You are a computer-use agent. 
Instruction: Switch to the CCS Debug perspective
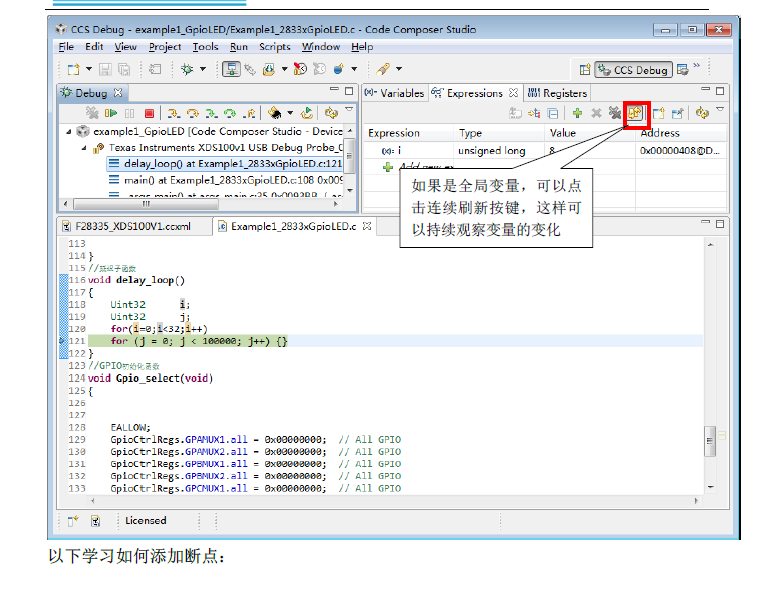click(x=634, y=70)
